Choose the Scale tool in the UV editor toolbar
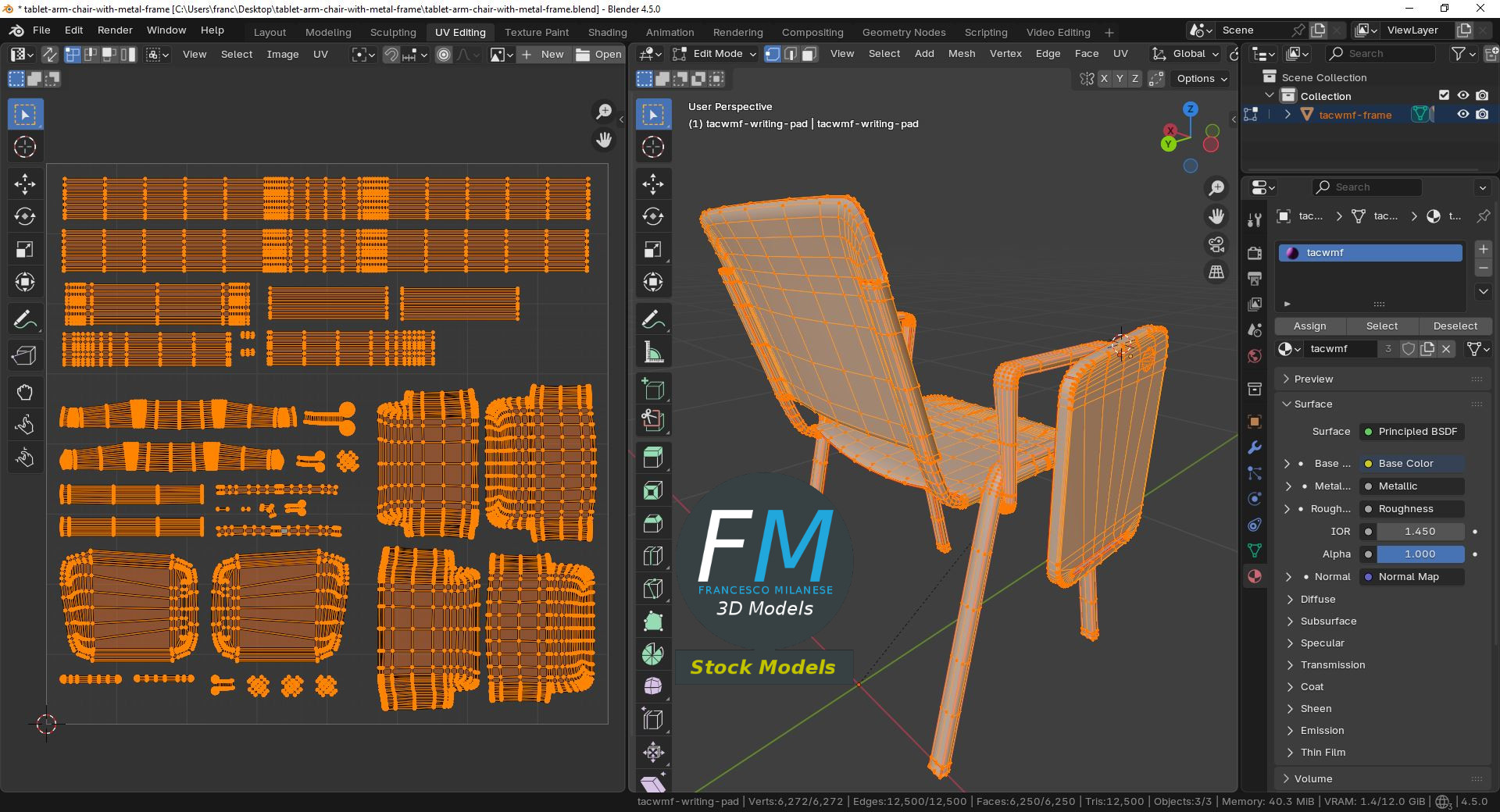The image size is (1500, 812). [x=25, y=249]
